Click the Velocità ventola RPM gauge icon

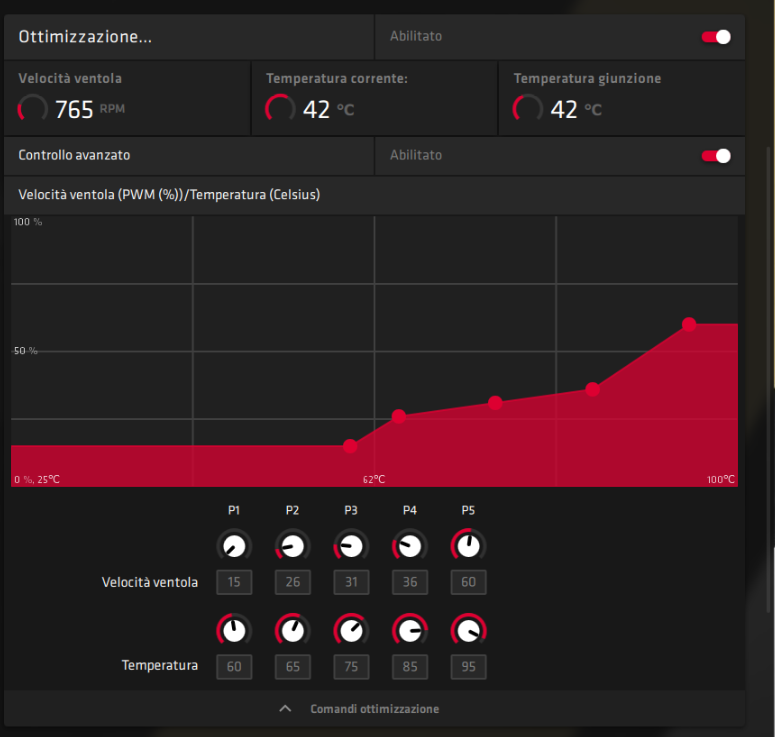[x=33, y=109]
